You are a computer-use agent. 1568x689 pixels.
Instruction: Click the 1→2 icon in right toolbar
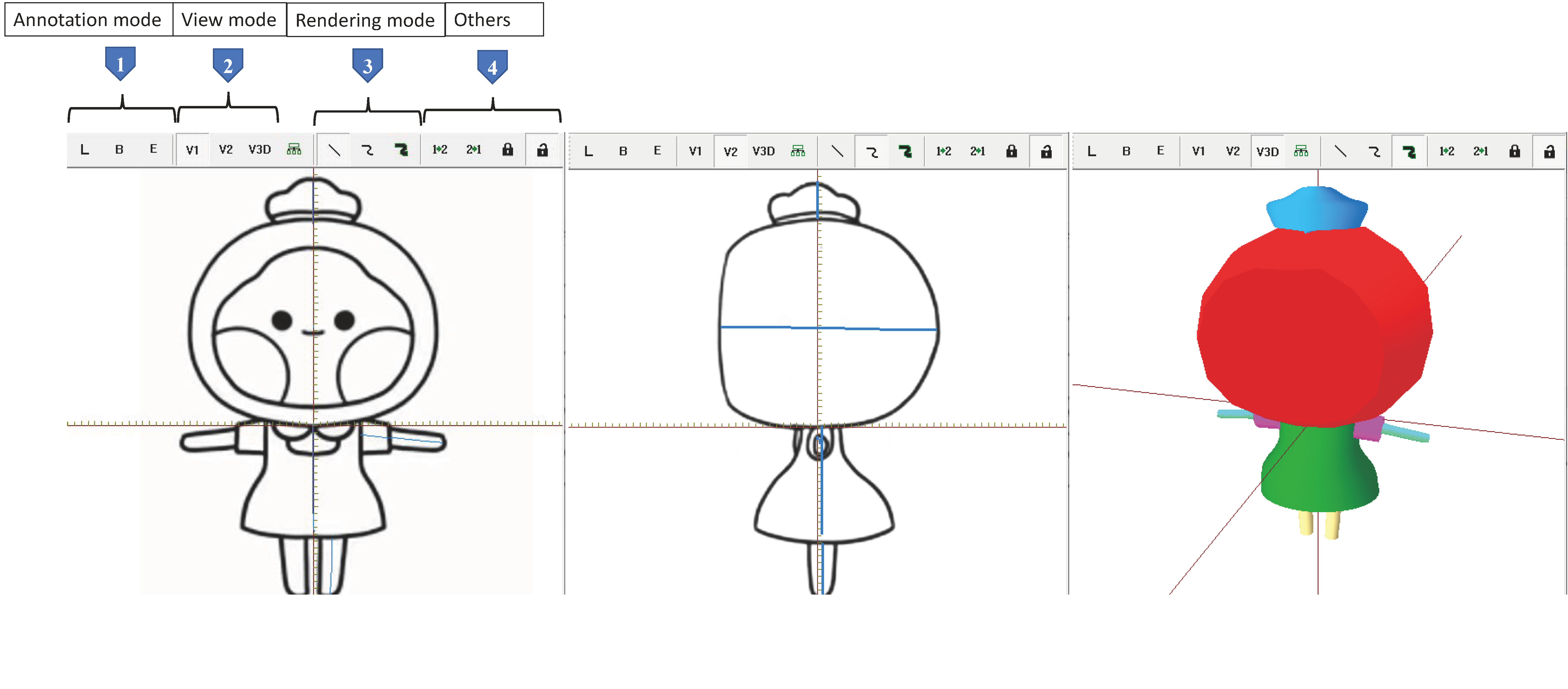click(x=1446, y=152)
